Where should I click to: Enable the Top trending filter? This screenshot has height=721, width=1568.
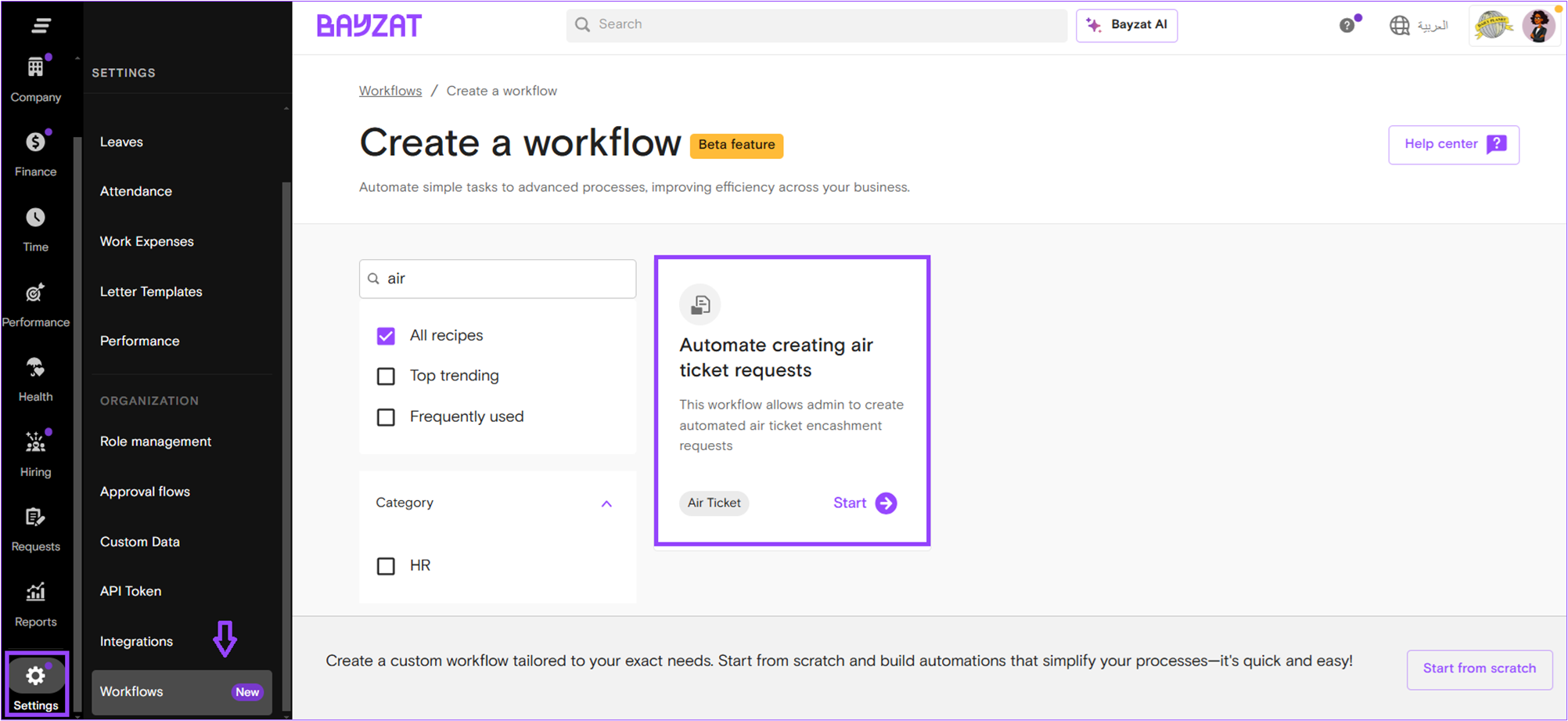point(386,377)
